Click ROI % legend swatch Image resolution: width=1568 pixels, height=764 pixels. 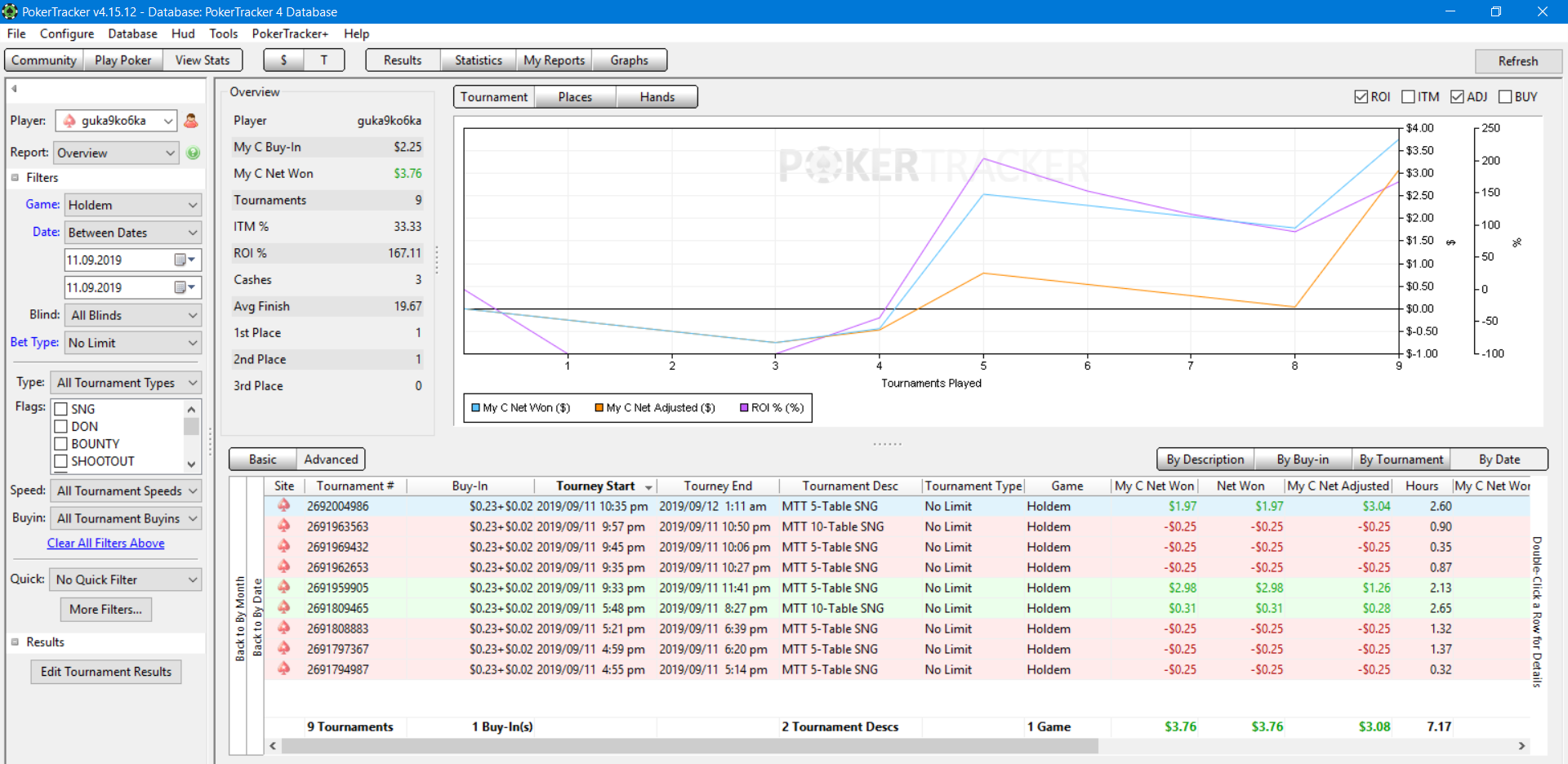click(744, 408)
